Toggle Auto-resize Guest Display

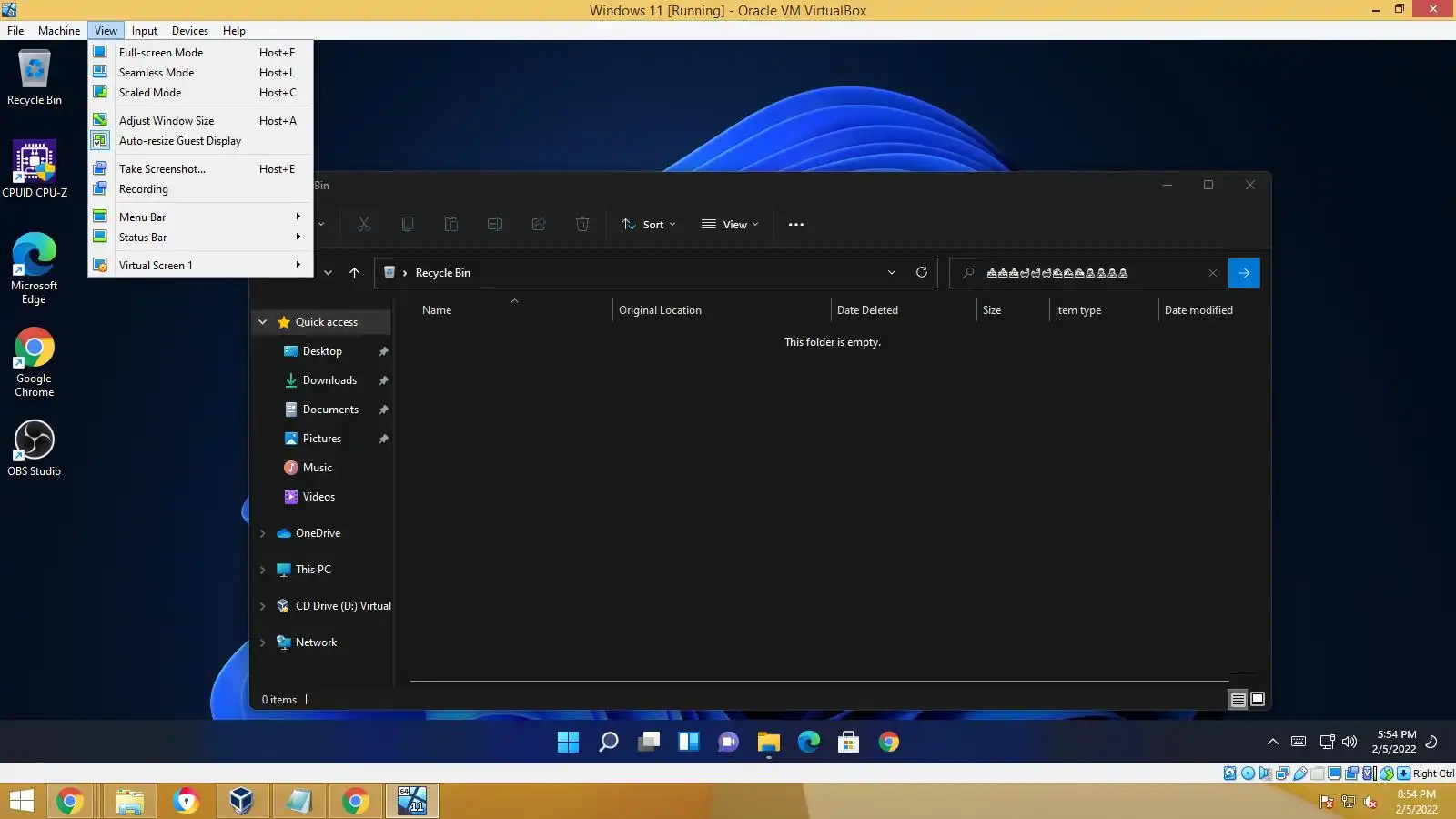(200, 141)
